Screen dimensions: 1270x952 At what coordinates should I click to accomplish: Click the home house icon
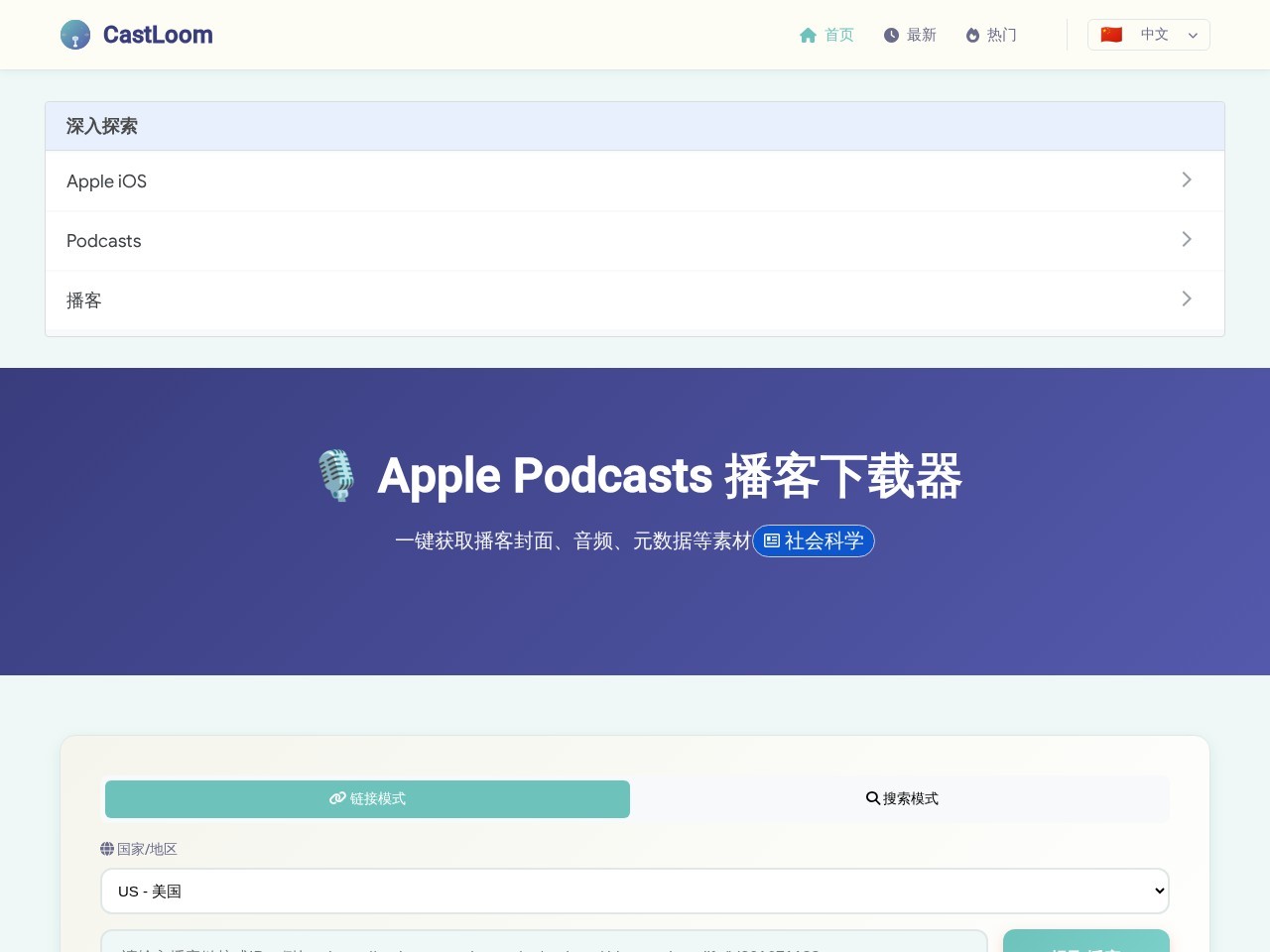(x=808, y=36)
